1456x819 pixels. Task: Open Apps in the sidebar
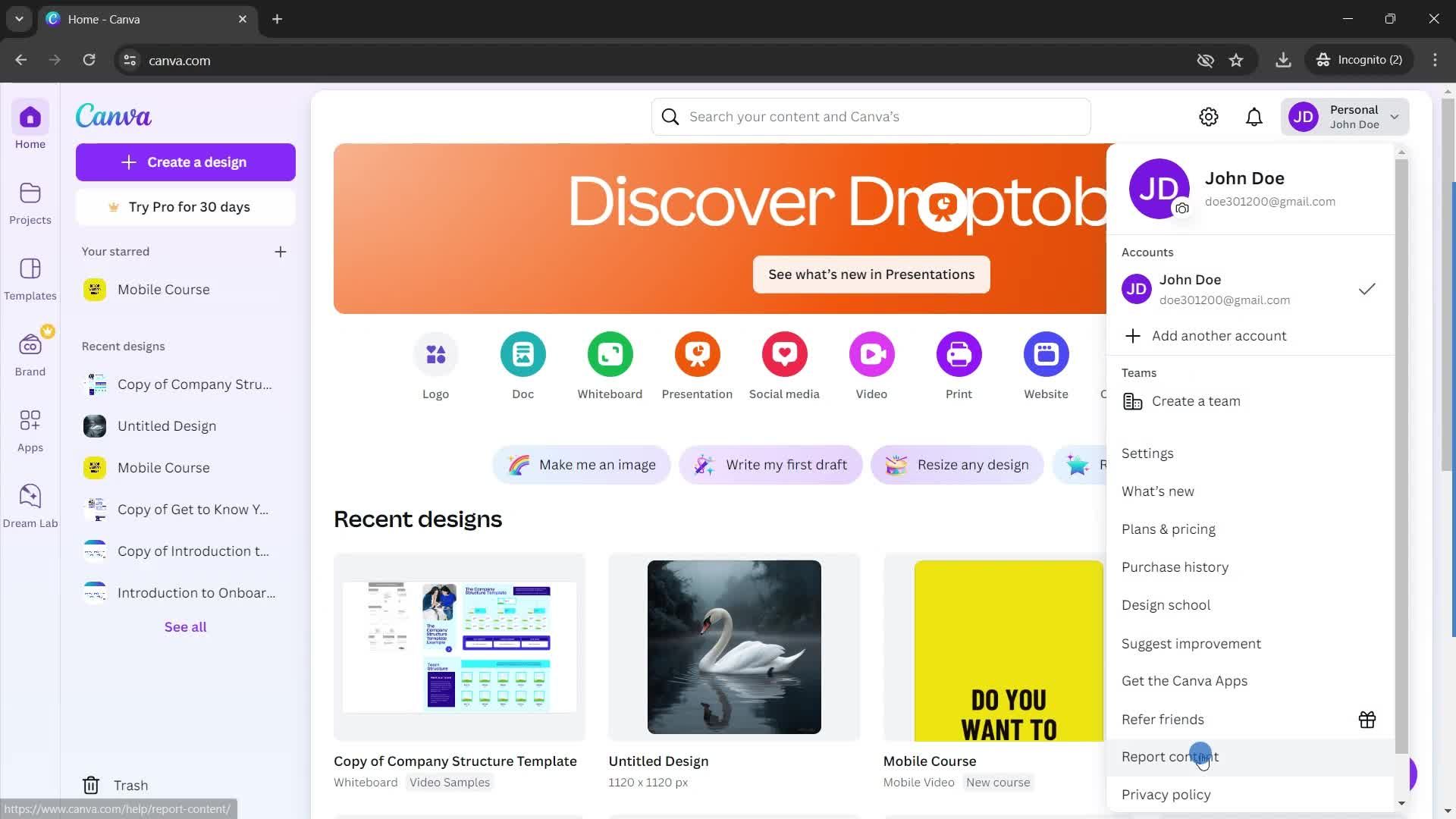tap(30, 431)
